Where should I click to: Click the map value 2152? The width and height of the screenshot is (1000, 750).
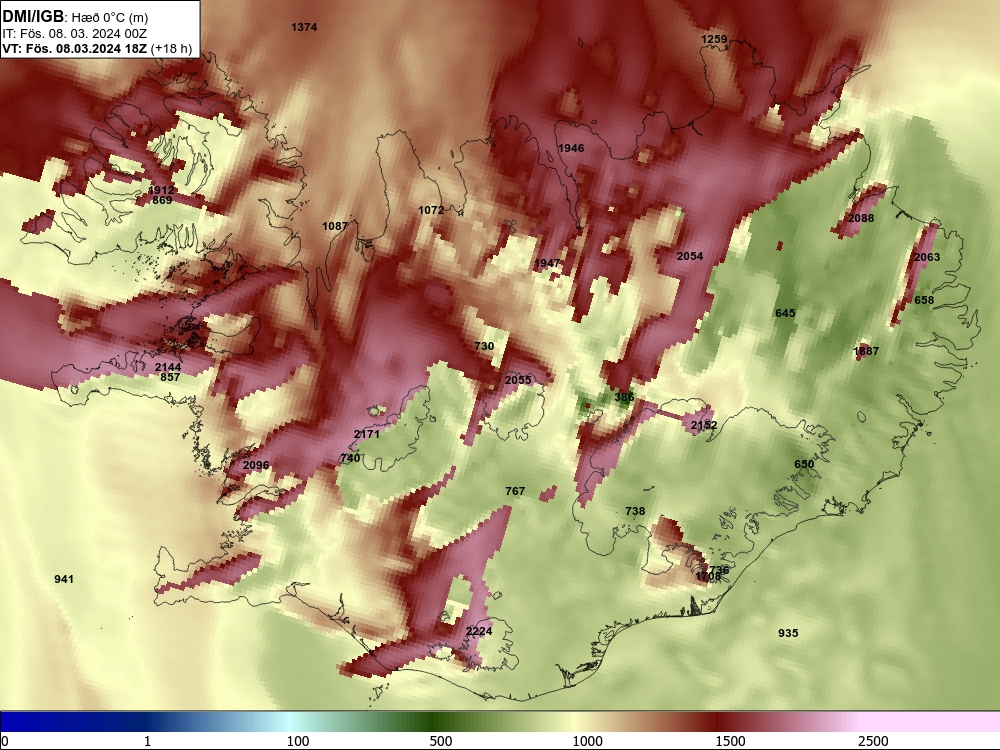(x=704, y=425)
